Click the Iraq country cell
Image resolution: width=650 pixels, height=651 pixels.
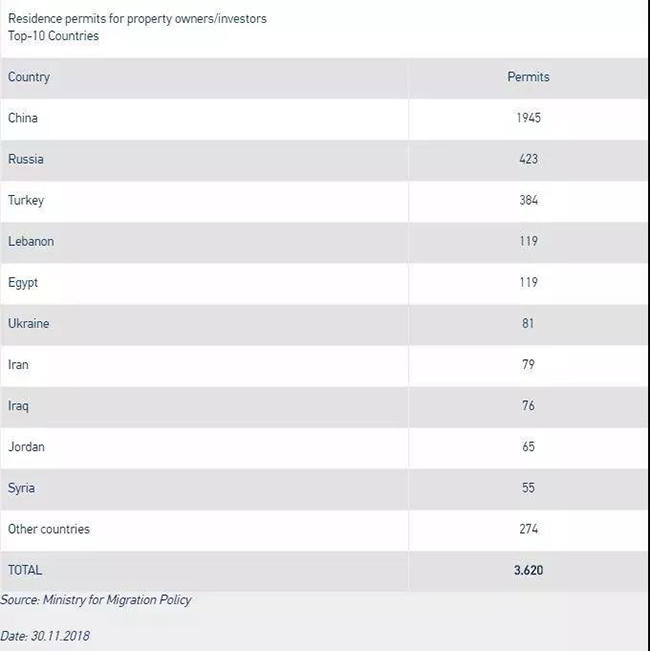click(18, 405)
